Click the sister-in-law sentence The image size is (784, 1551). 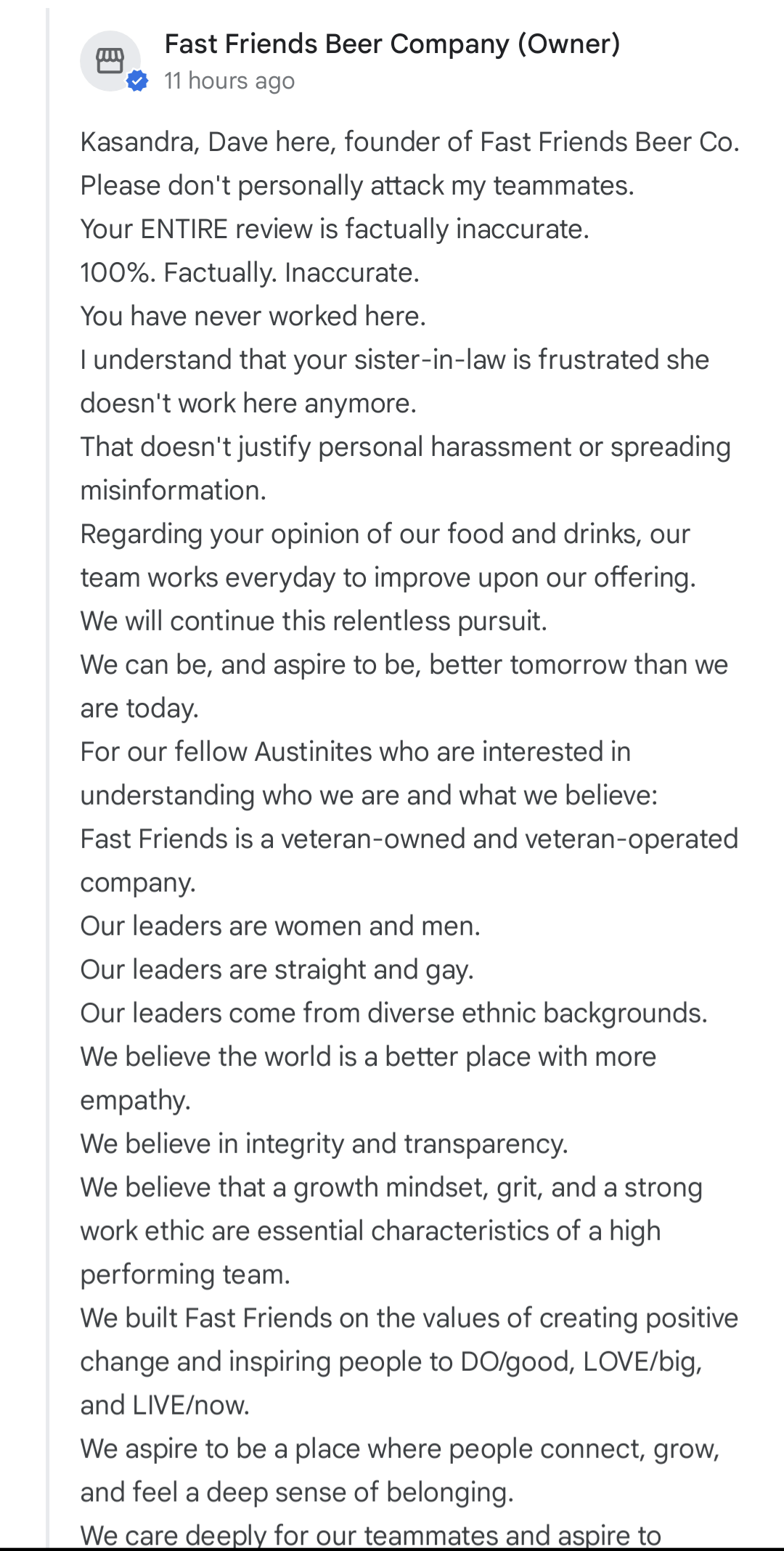pos(394,360)
